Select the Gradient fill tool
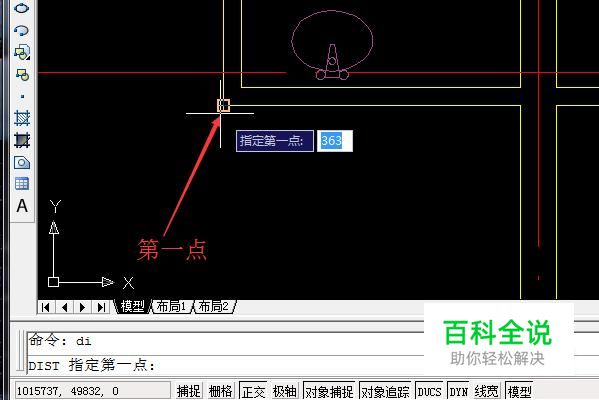 22,140
